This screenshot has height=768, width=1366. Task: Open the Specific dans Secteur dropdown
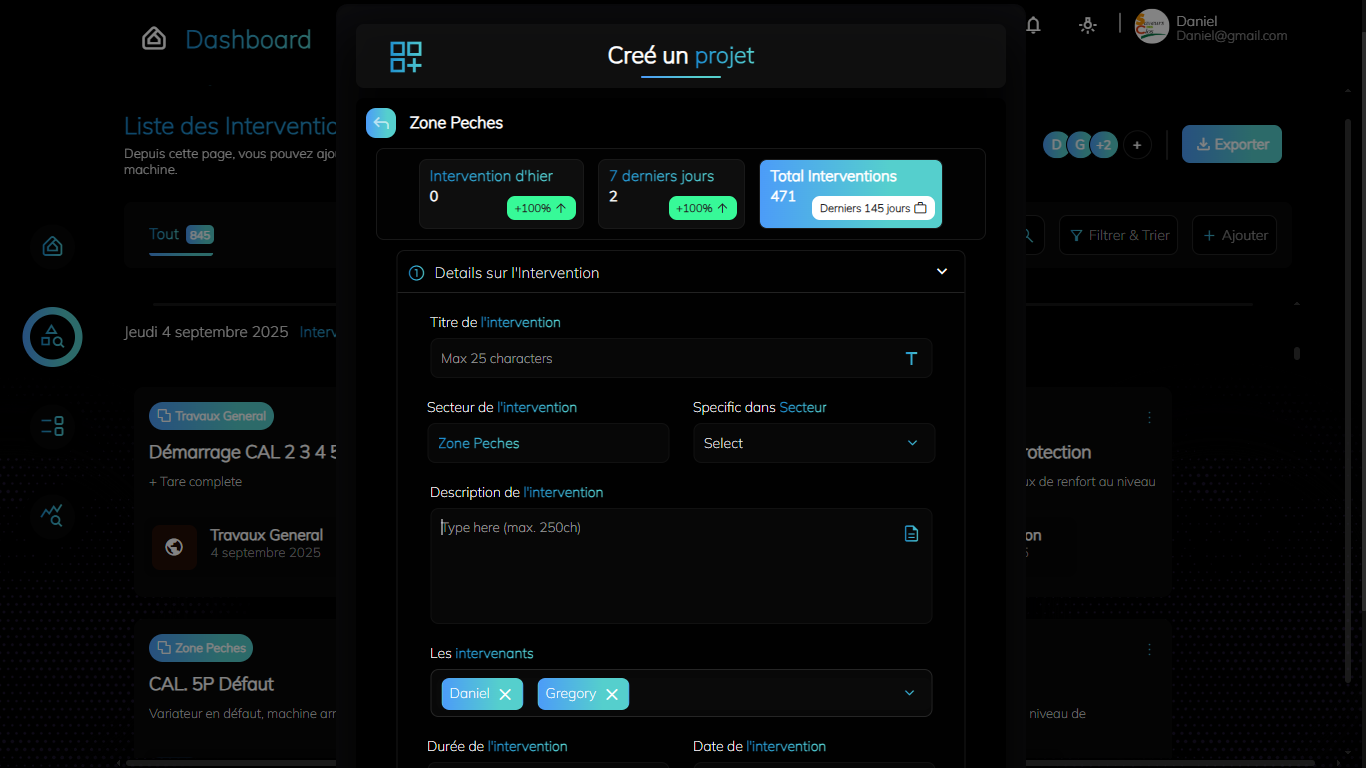pyautogui.click(x=813, y=443)
